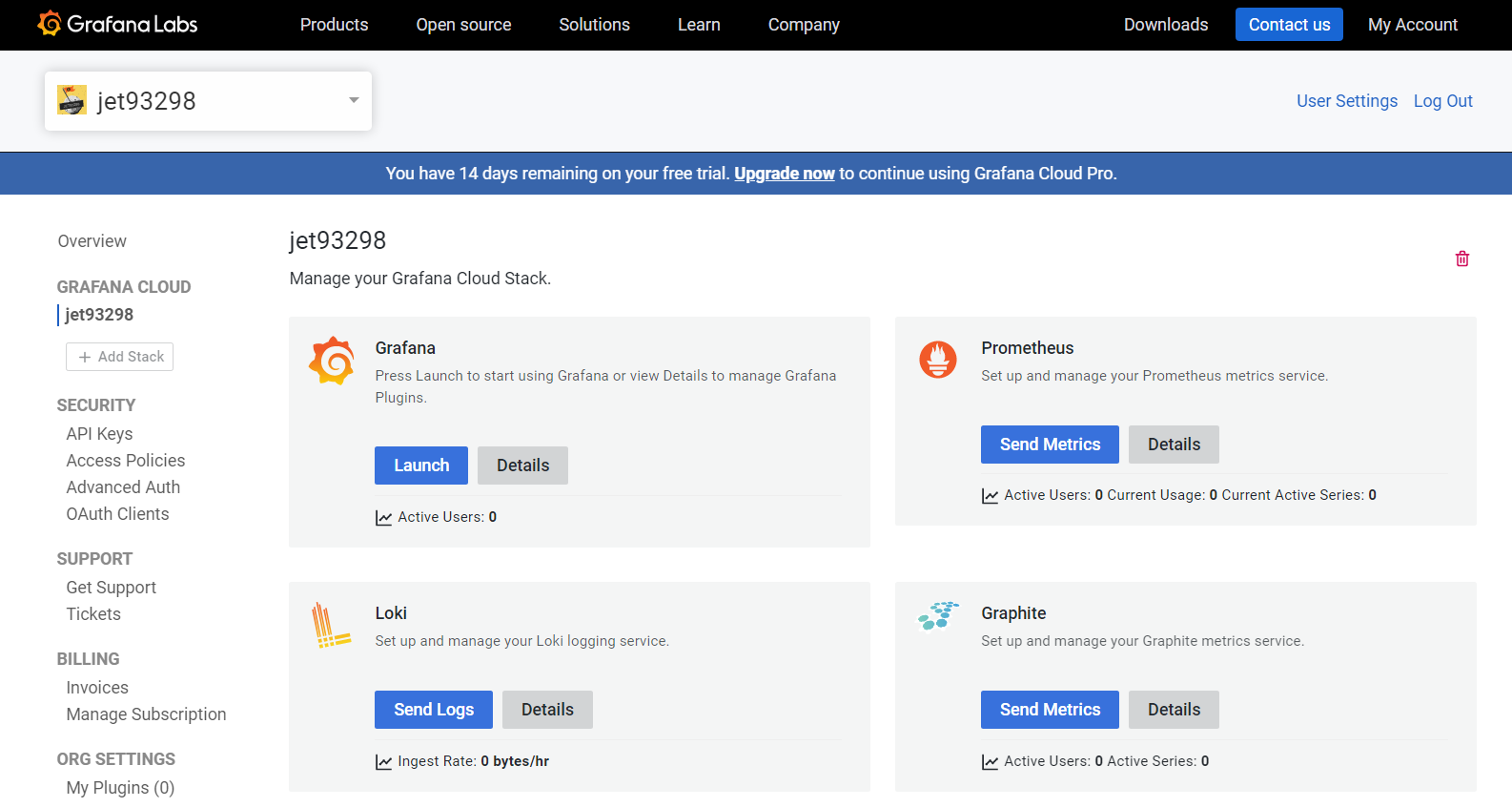This screenshot has height=807, width=1512.
Task: Click the Prometheus torch icon
Action: [x=938, y=360]
